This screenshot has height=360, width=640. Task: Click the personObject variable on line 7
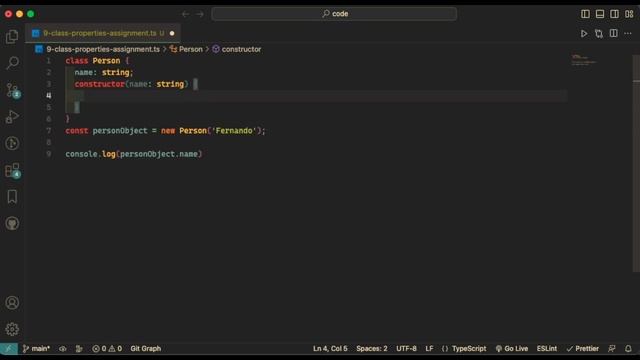120,131
